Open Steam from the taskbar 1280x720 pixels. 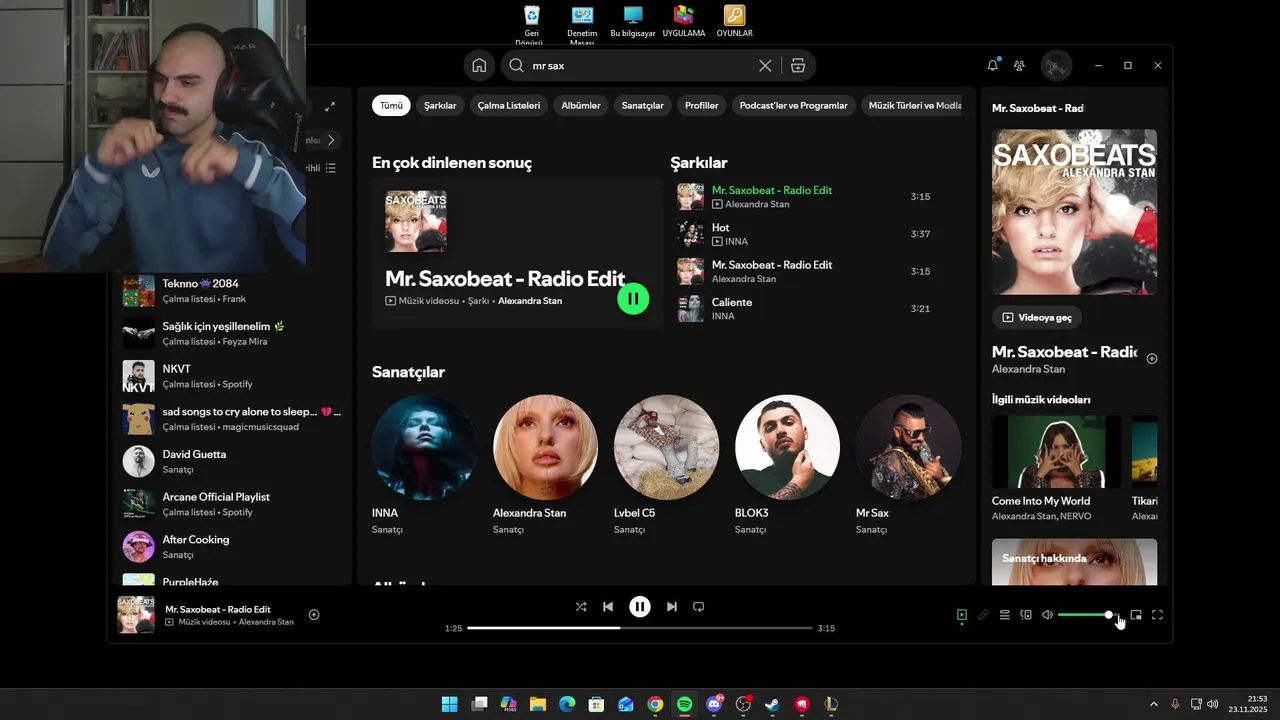click(772, 704)
